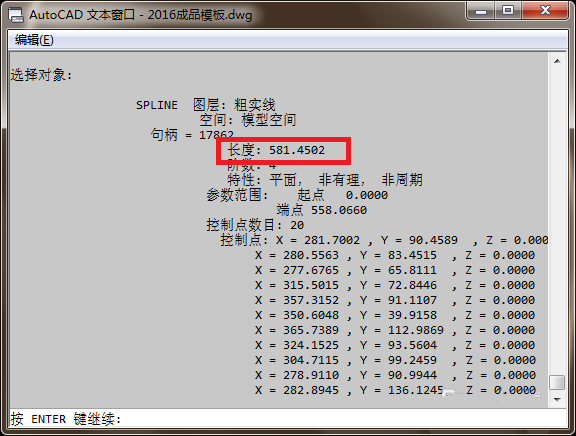Minimize the AutoCAD text window
The width and height of the screenshot is (576, 436).
(x=481, y=11)
